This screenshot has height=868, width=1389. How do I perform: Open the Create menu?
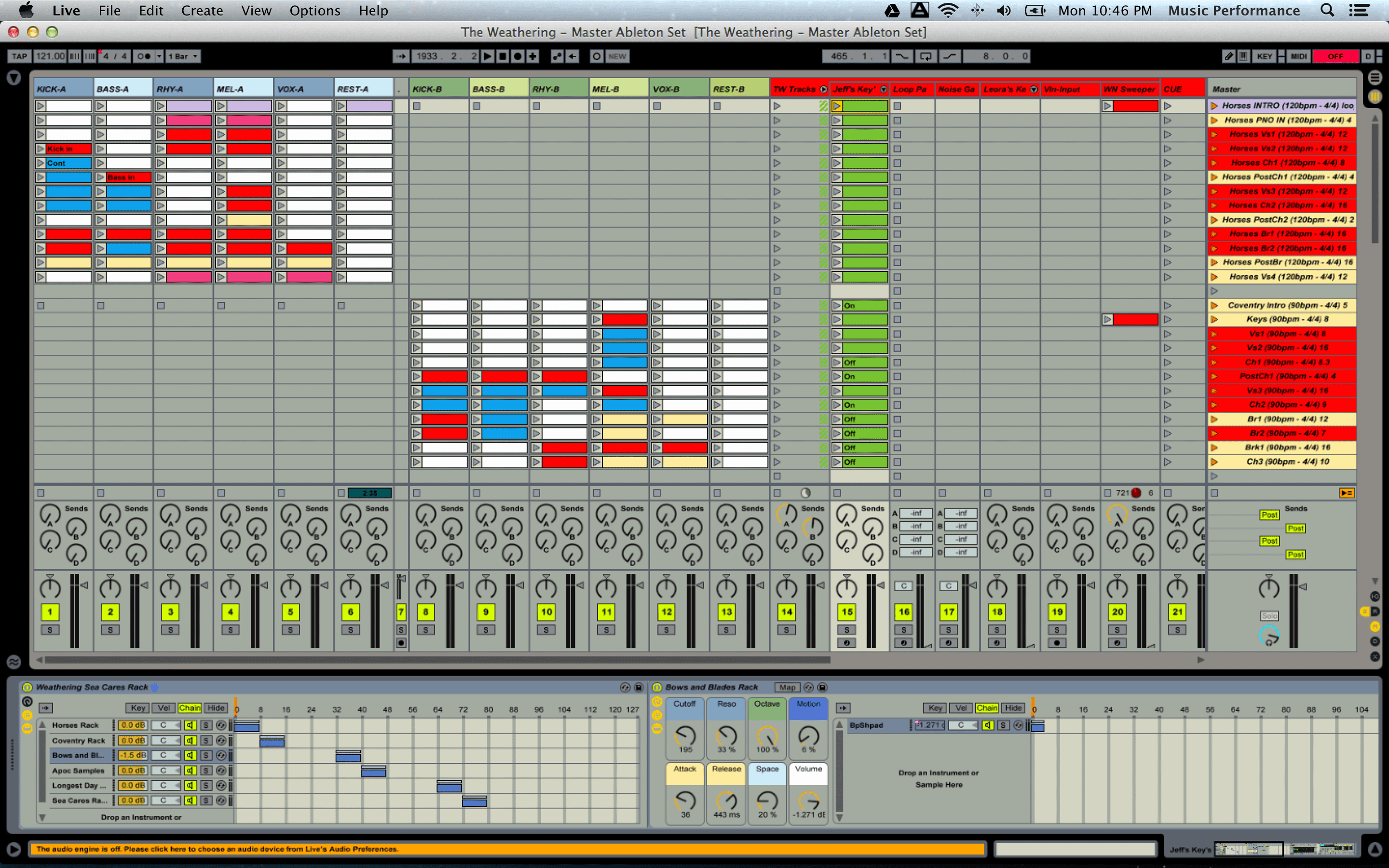point(202,10)
